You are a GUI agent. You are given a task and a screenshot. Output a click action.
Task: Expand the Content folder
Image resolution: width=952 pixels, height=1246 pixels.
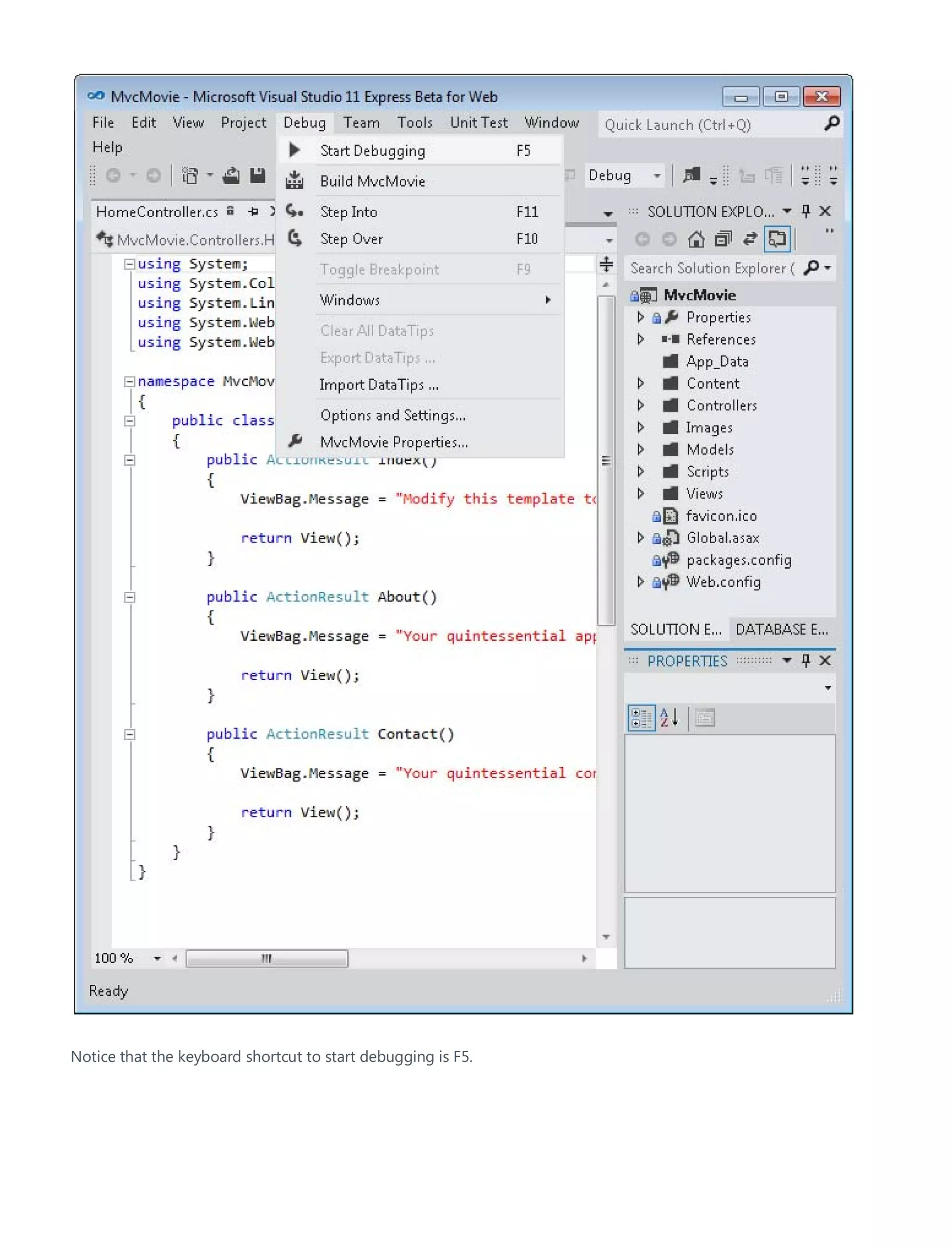[x=641, y=383]
